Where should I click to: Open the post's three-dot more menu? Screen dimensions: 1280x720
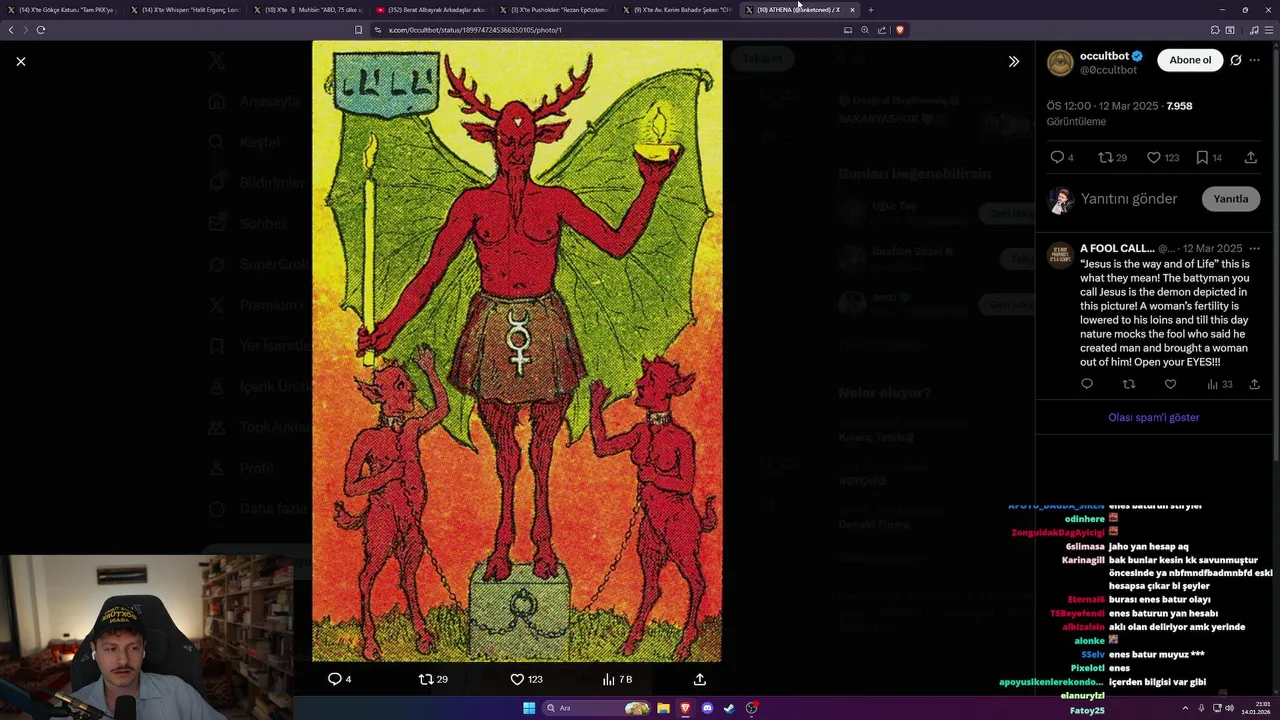click(x=1254, y=60)
